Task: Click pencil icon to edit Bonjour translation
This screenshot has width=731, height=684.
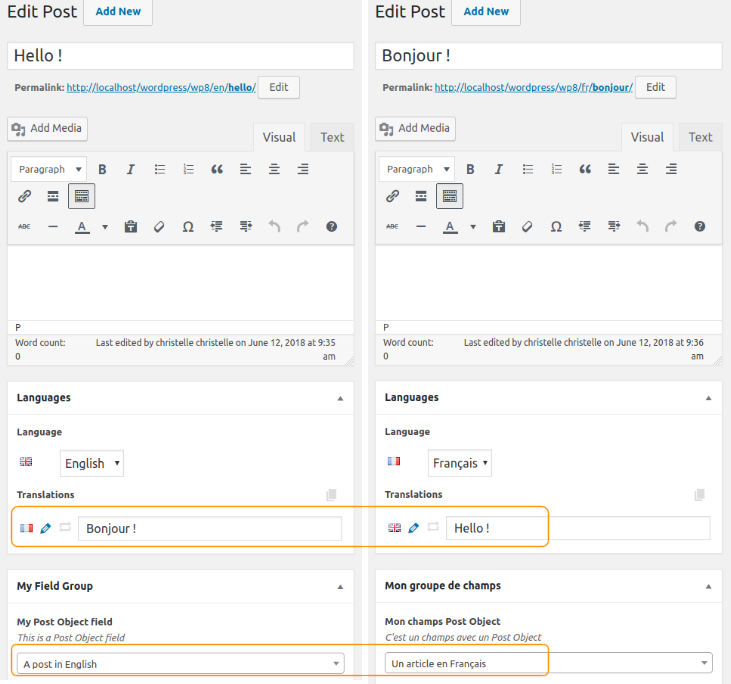Action: click(45, 528)
